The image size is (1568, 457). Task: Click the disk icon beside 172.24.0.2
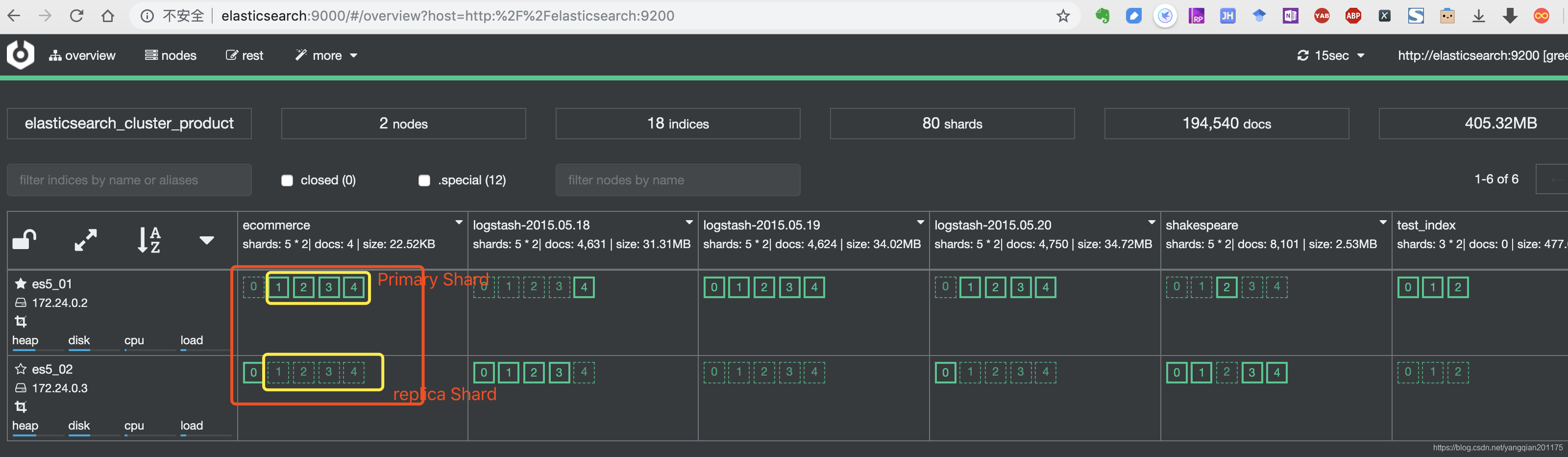[21, 302]
